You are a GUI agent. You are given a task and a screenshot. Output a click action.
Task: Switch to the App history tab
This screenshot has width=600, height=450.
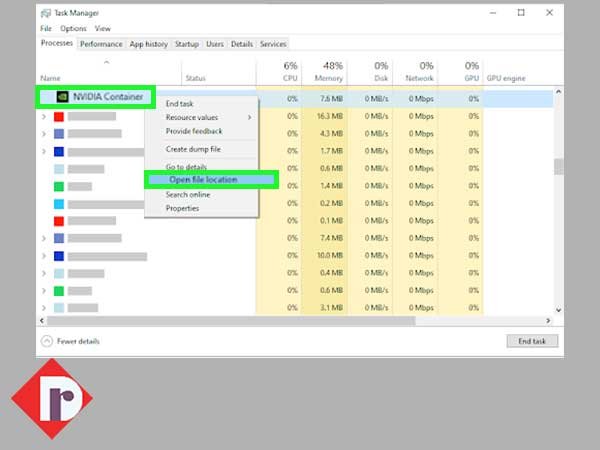coord(148,44)
